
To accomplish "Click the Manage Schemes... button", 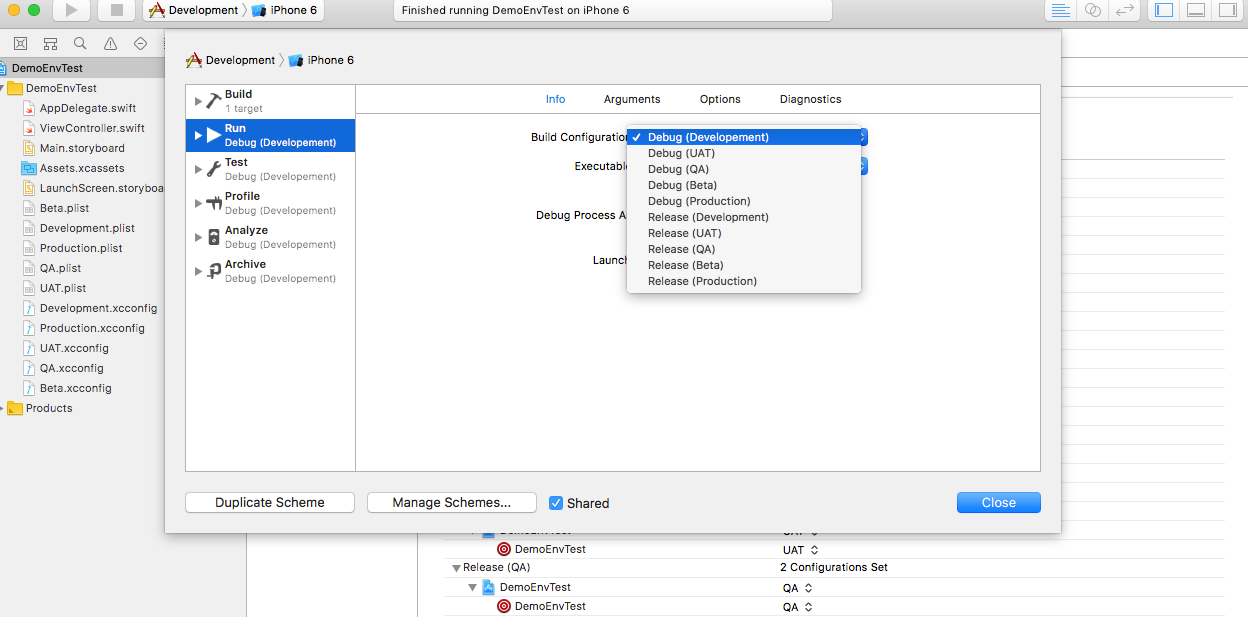I will click(452, 503).
